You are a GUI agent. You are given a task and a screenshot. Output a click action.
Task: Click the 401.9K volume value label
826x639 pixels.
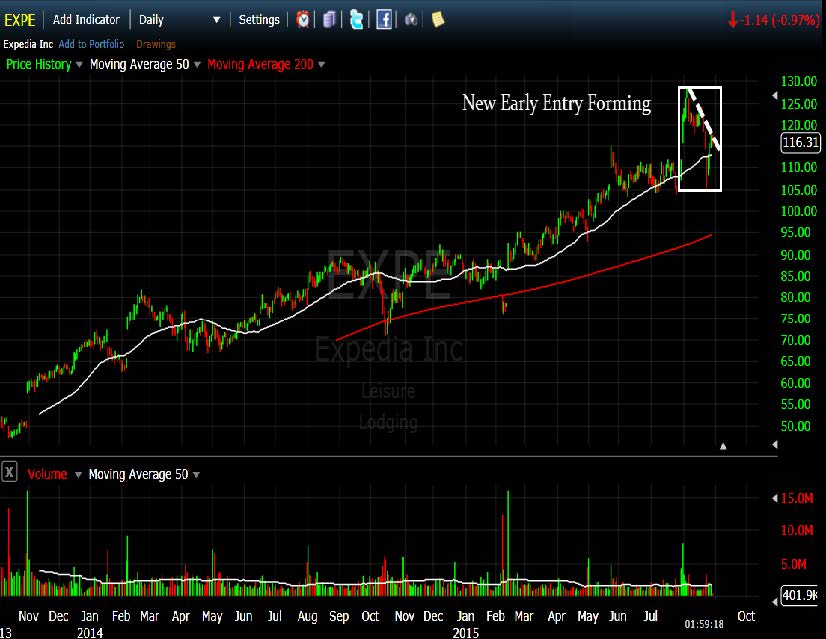[x=800, y=595]
